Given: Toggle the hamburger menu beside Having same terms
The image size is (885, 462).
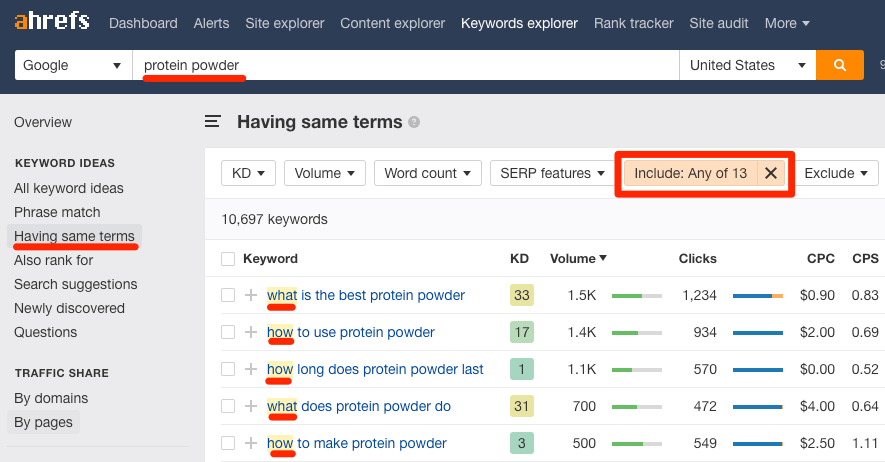Looking at the screenshot, I should (x=212, y=121).
